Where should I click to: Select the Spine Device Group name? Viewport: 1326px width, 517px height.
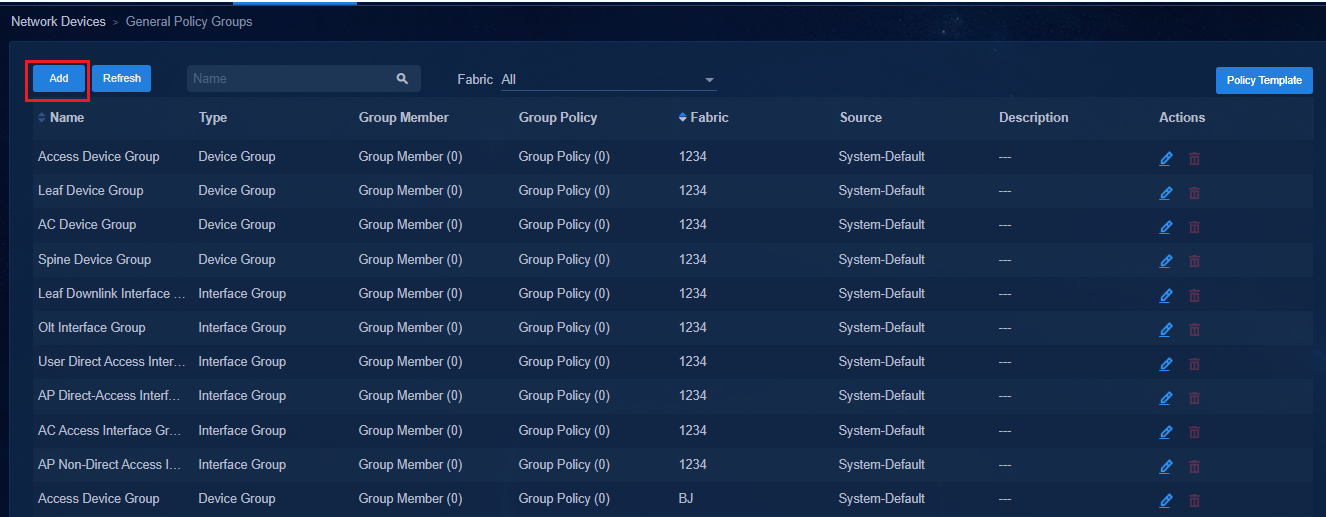94,259
